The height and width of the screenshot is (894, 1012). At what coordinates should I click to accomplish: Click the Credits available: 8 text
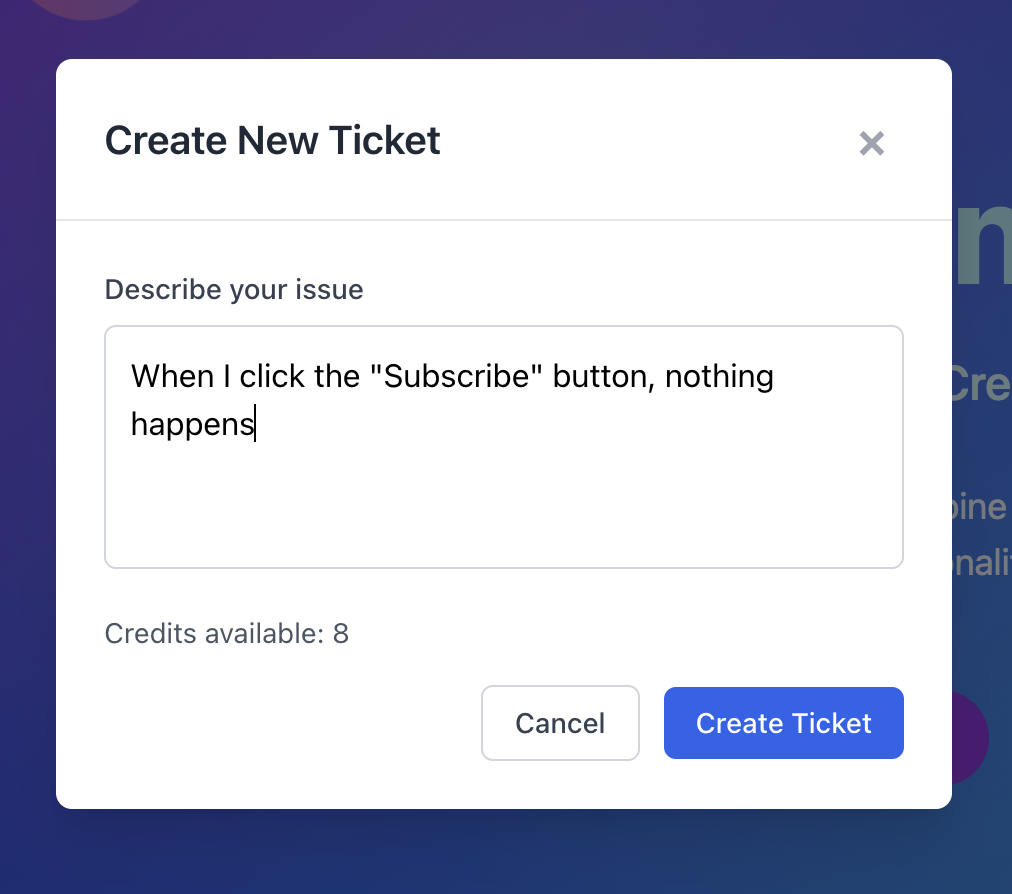point(226,633)
